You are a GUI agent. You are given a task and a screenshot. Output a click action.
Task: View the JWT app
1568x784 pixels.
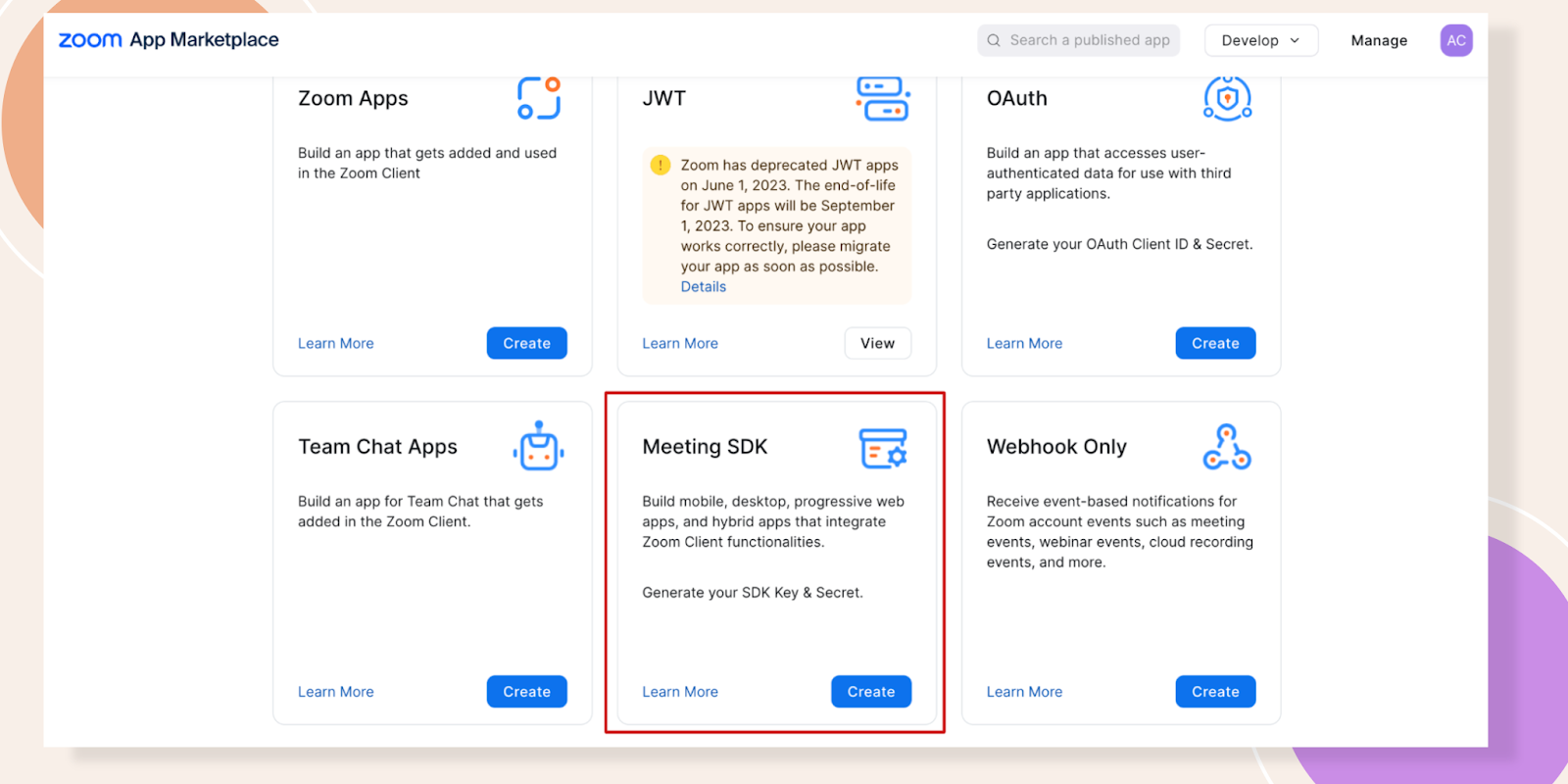tap(878, 343)
